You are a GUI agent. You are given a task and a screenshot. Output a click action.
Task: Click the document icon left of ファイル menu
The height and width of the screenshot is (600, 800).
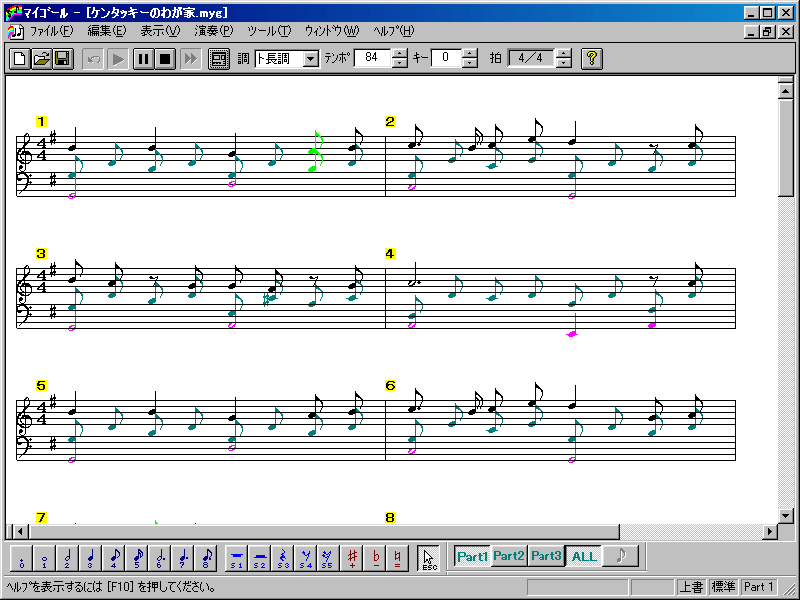pos(16,32)
